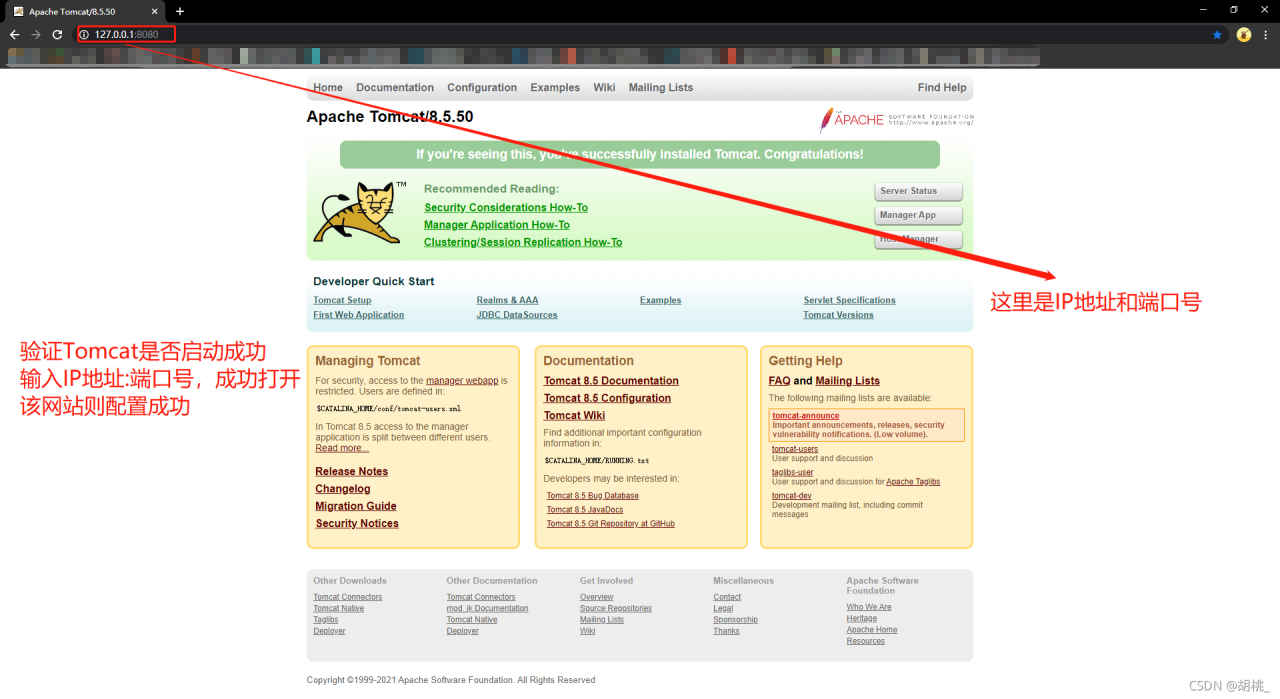The image size is (1280, 699).
Task: Open the Home nav item
Action: coord(328,88)
